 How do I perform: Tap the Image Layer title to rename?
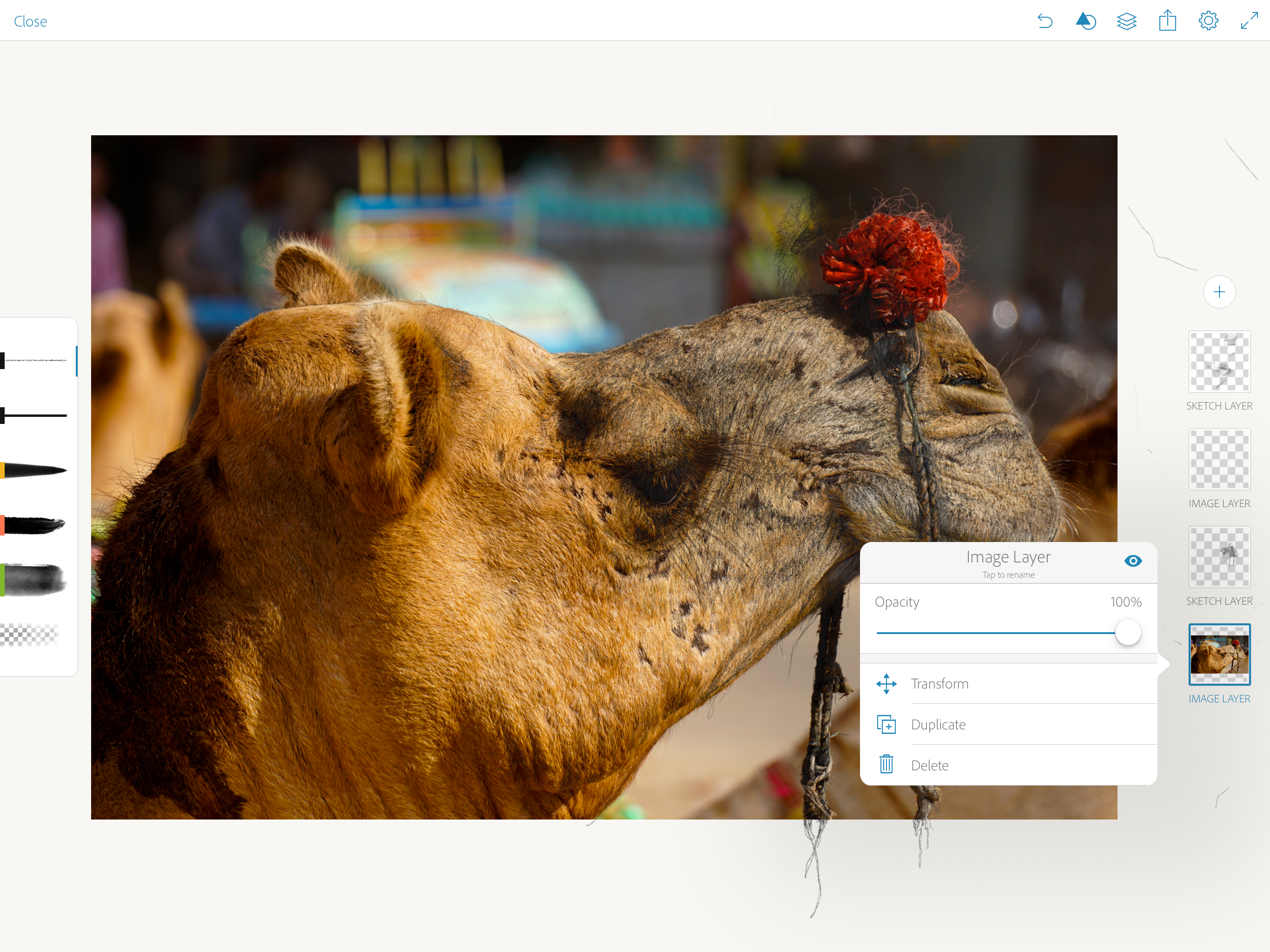click(1008, 557)
